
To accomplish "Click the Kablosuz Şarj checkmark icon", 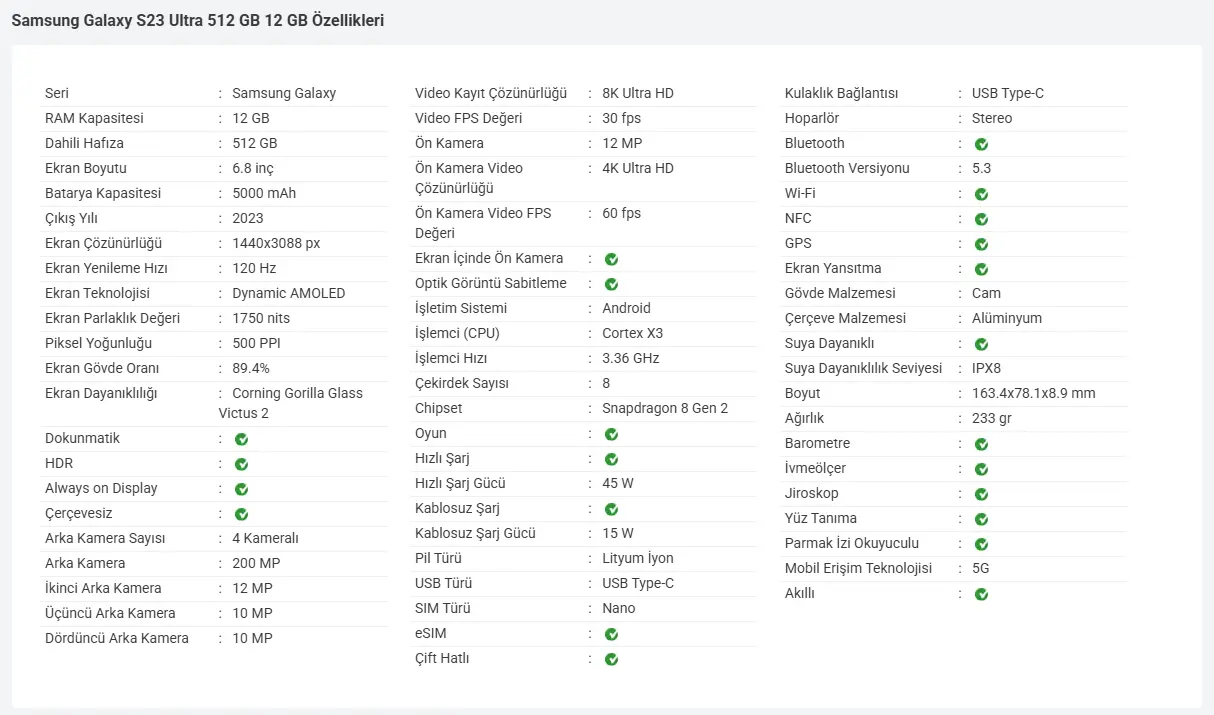I will click(611, 509).
